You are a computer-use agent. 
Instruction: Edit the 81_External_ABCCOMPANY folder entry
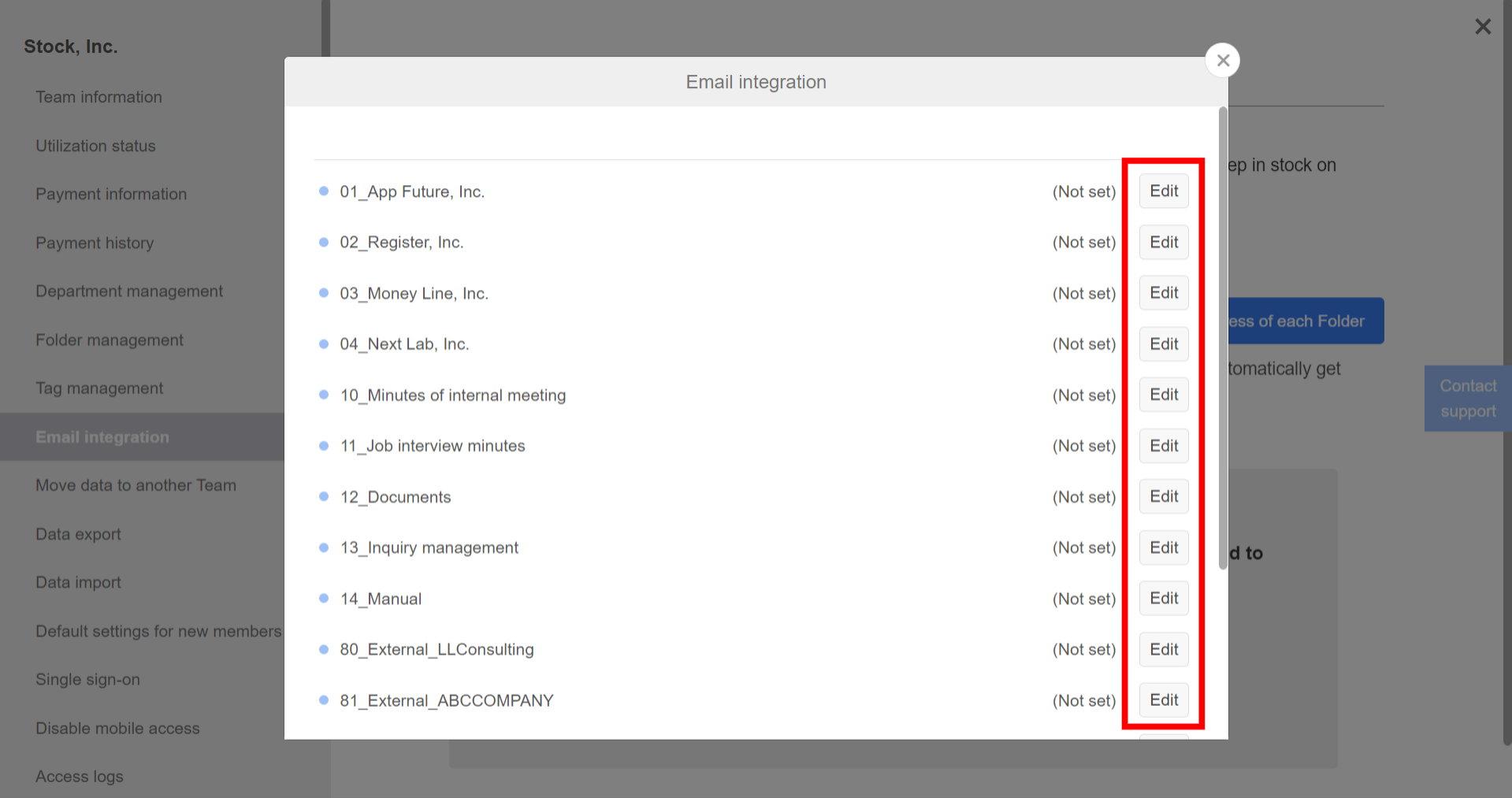tap(1163, 700)
